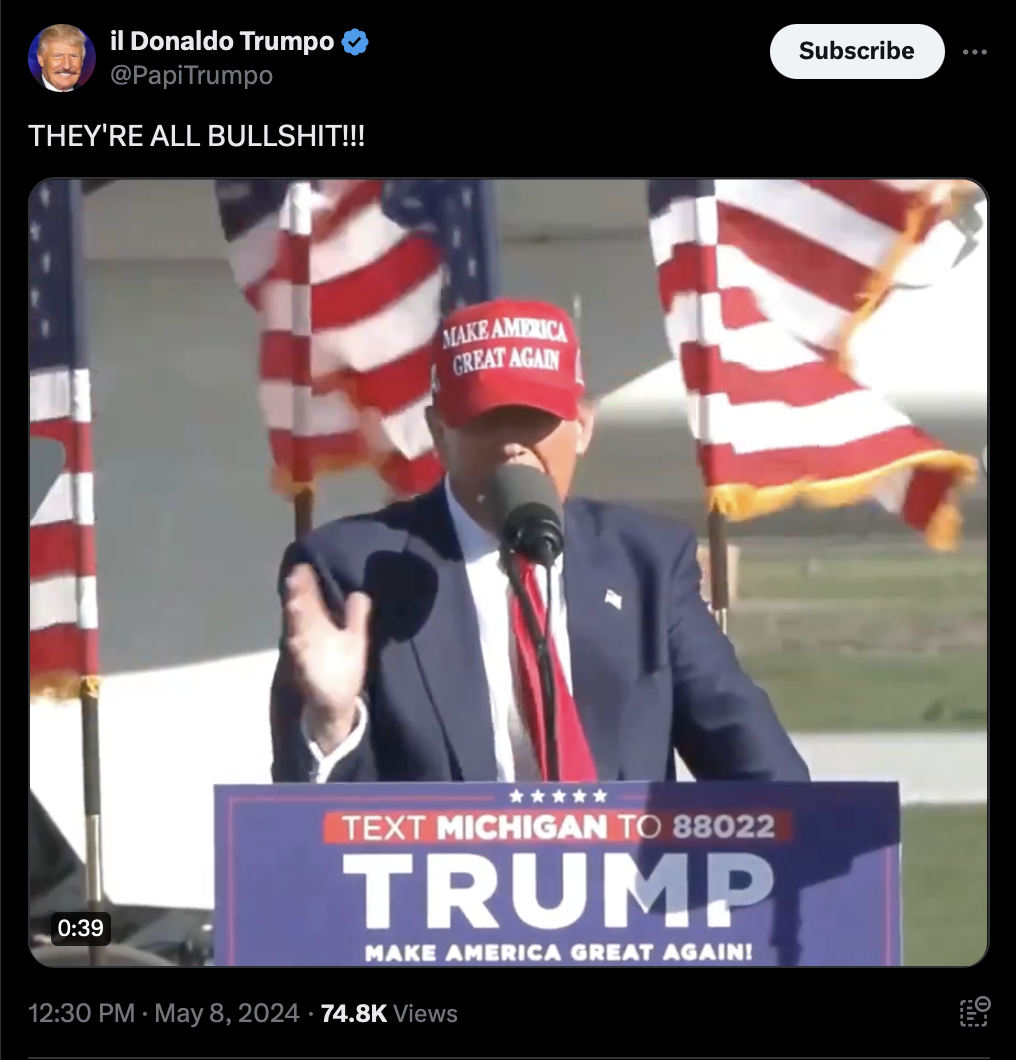Open the three-dot more options menu
The width and height of the screenshot is (1016, 1060).
[x=974, y=51]
